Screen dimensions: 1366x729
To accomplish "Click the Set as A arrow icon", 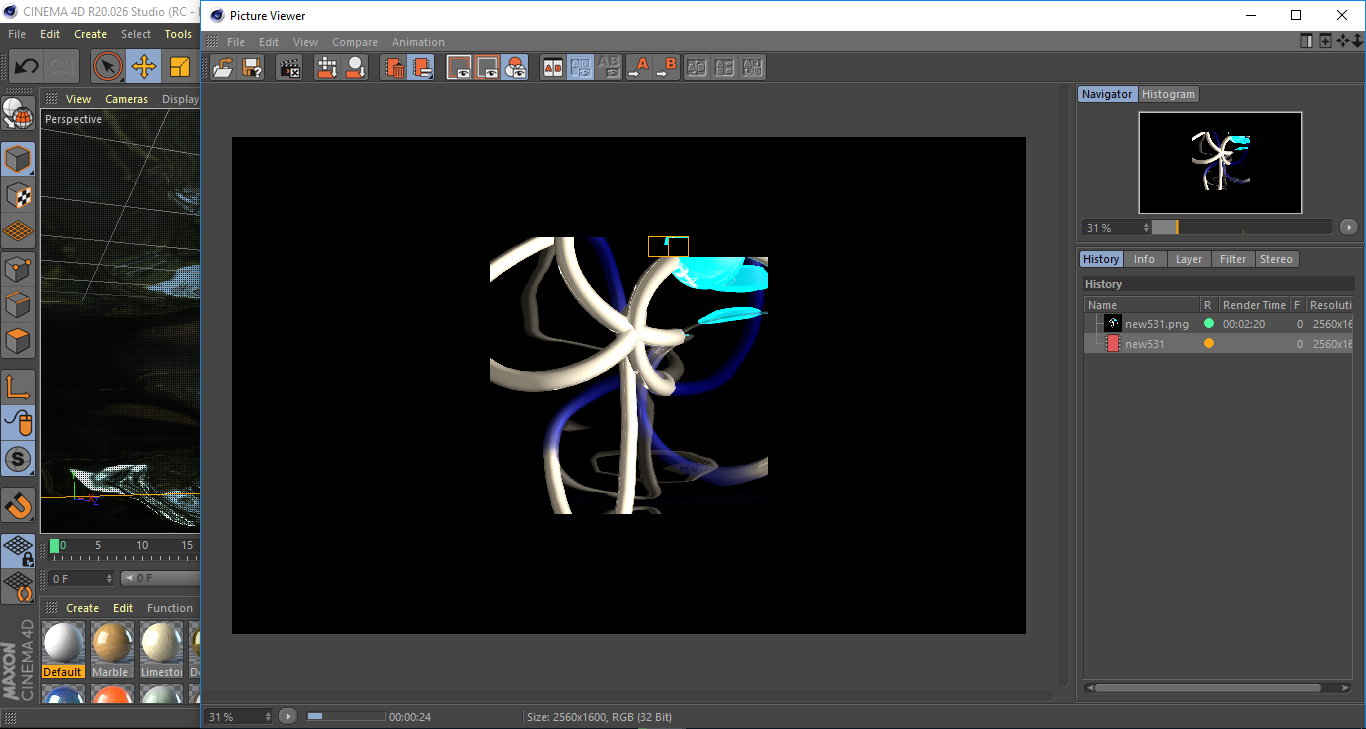I will pos(638,68).
